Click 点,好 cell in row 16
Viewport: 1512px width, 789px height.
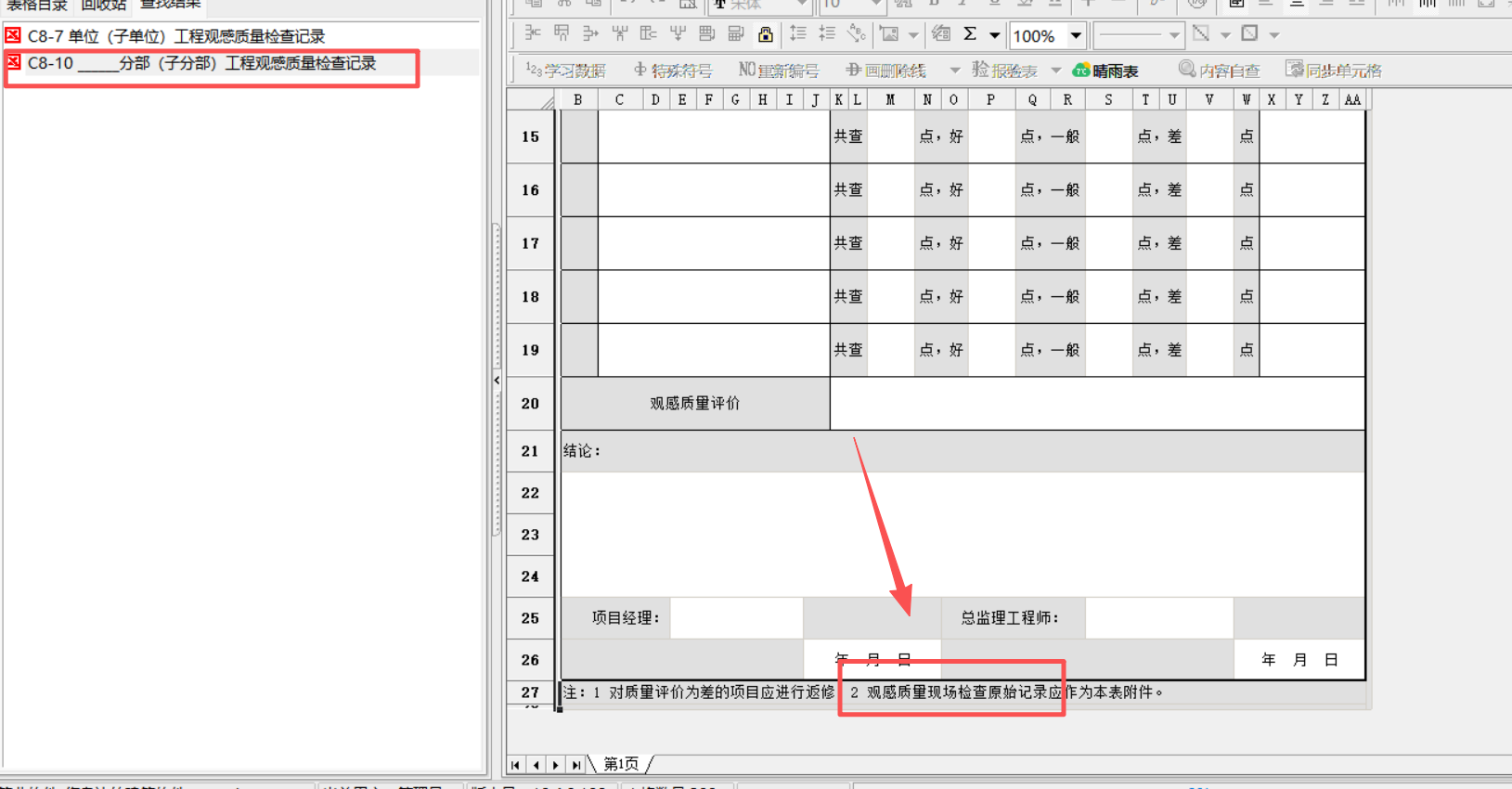(x=941, y=189)
